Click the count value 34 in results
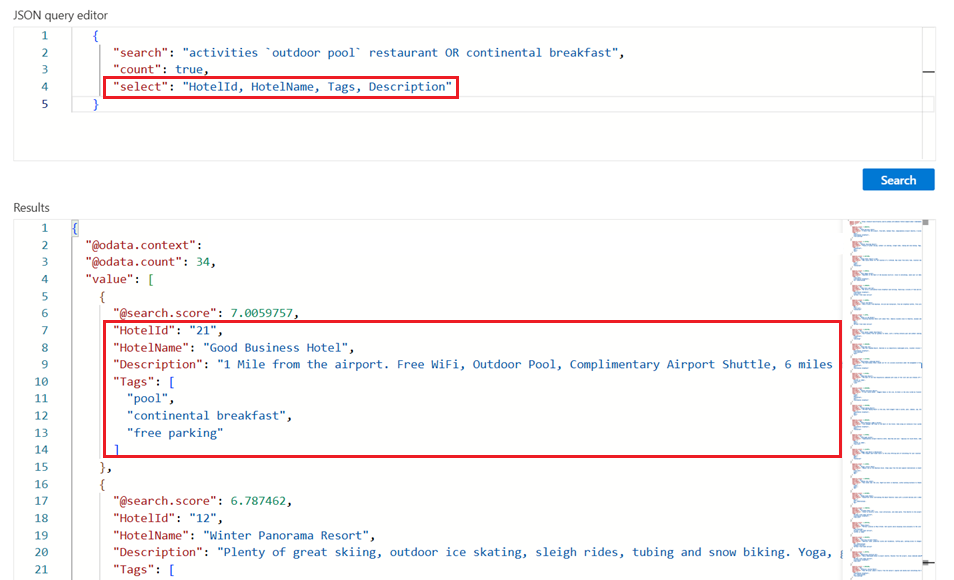Image resolution: width=954 pixels, height=580 pixels. click(203, 262)
